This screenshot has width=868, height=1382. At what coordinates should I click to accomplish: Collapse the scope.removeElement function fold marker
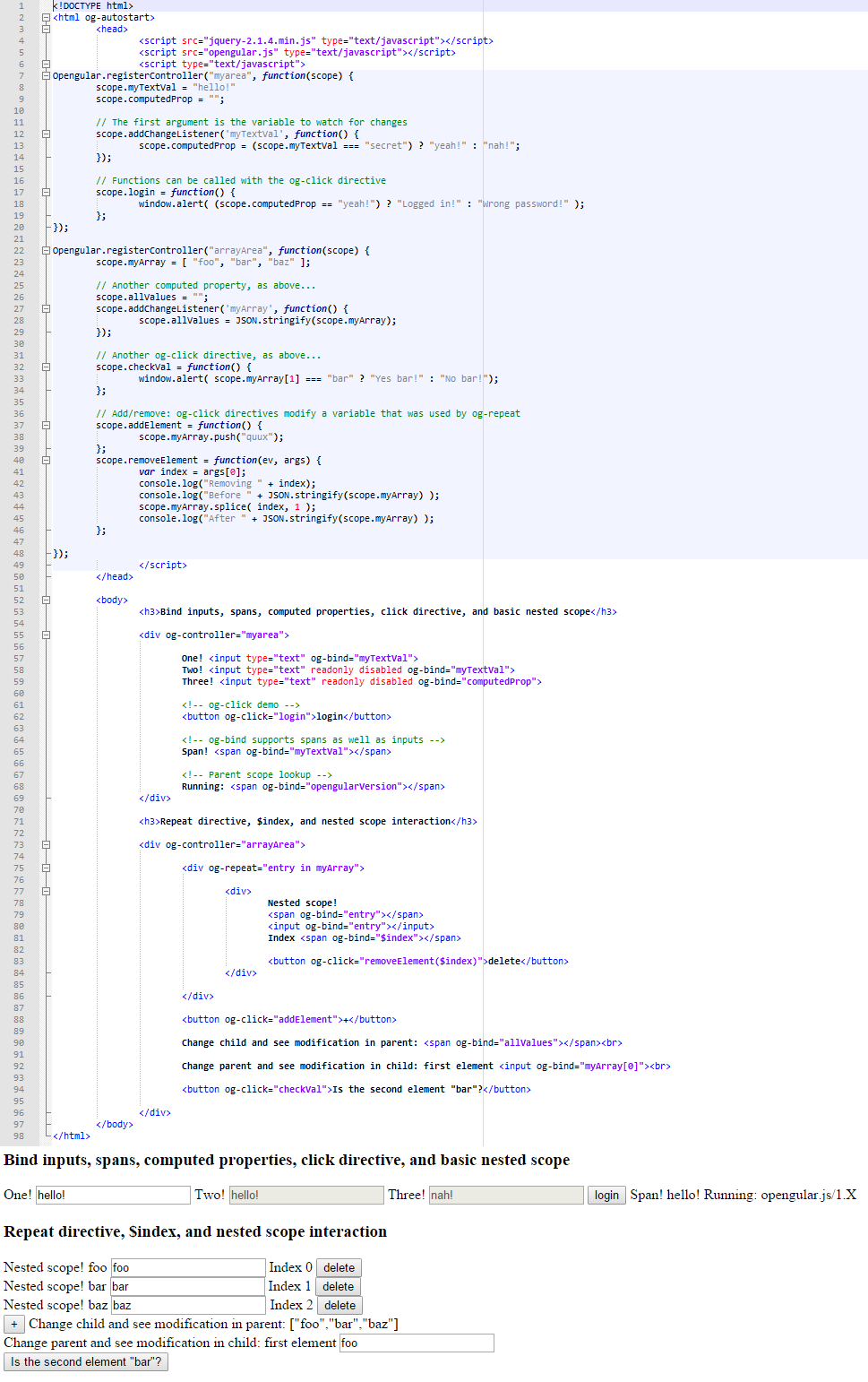coord(46,461)
